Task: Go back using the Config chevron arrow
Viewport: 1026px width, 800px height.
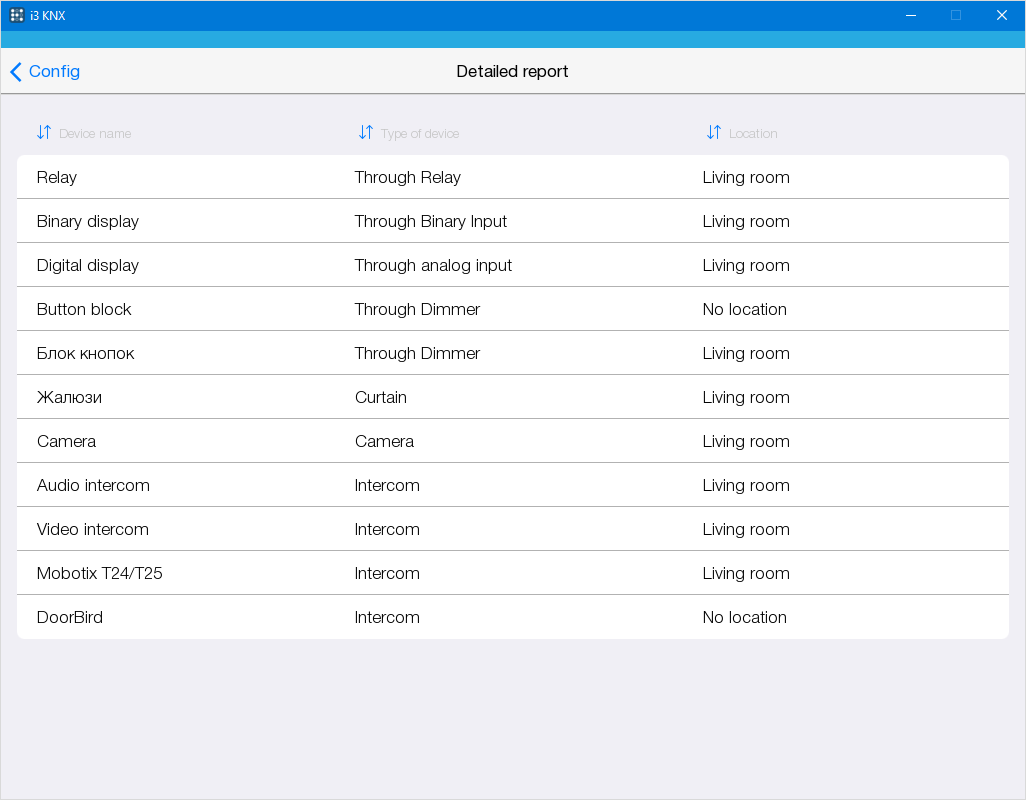Action: pos(16,72)
